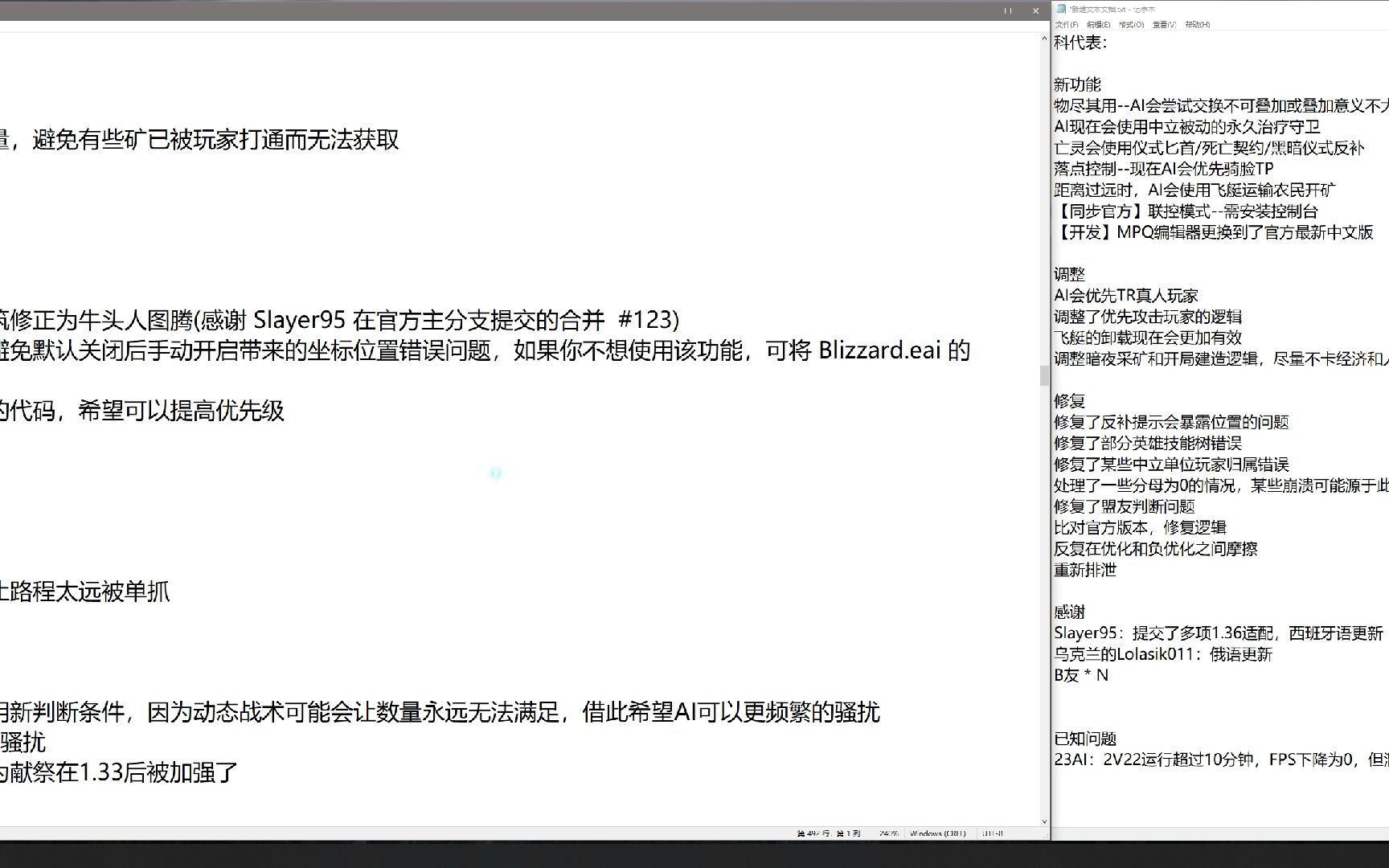Click the line and column status bar entry

click(x=829, y=833)
